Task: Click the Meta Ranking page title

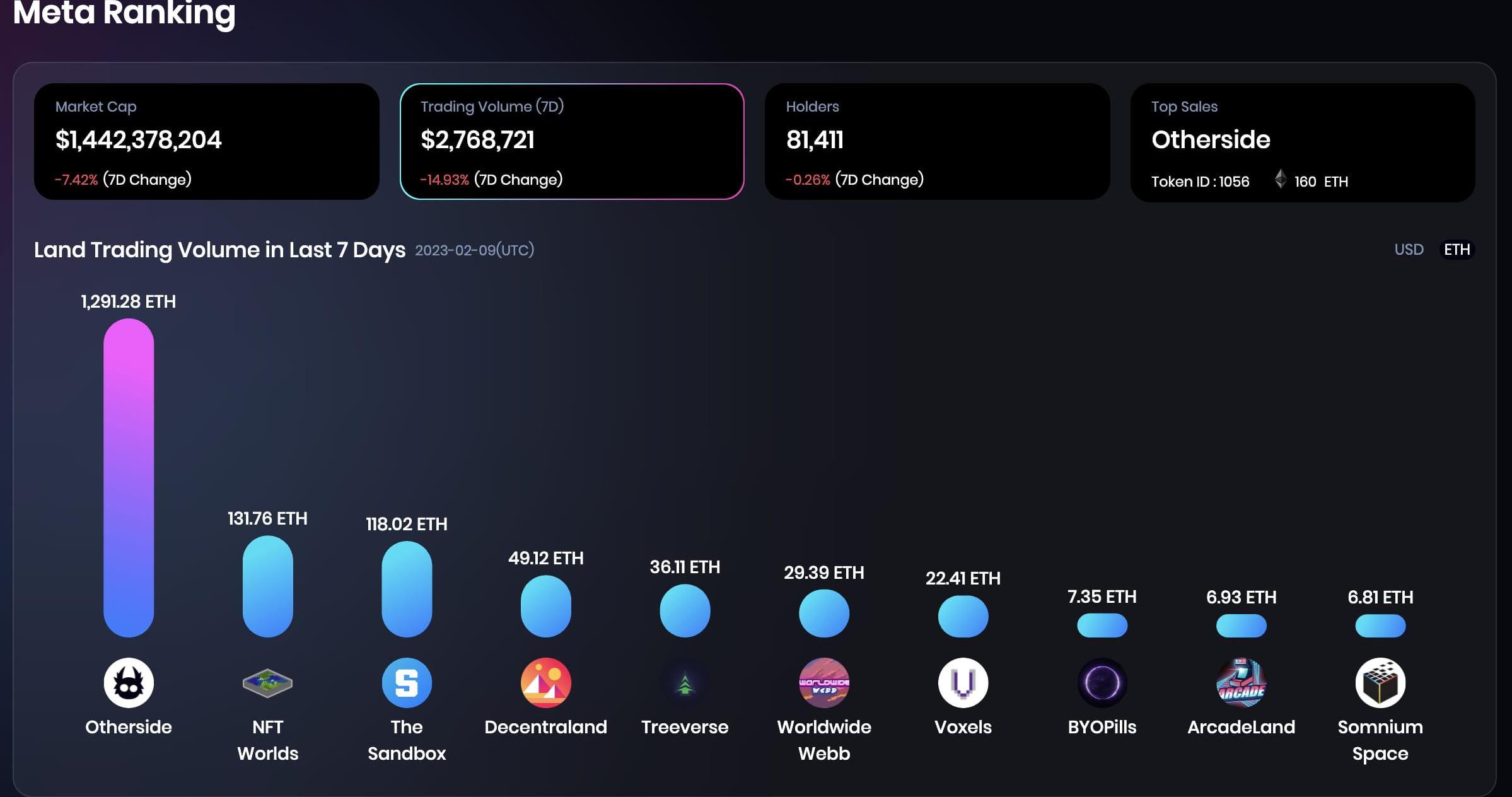Action: [124, 14]
